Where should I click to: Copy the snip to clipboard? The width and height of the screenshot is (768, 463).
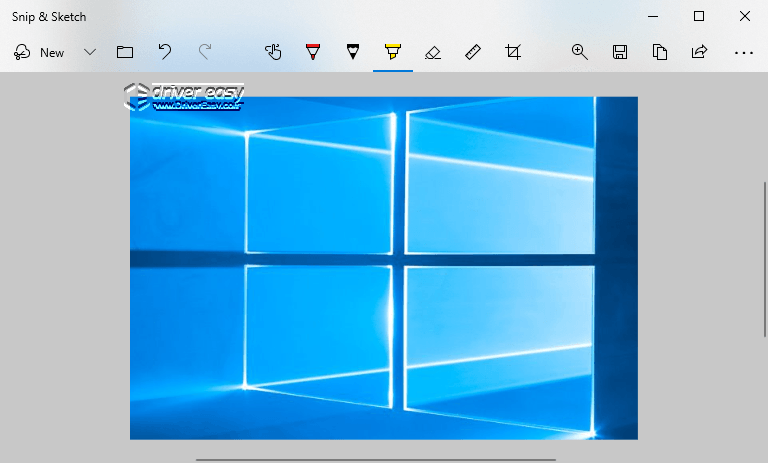pyautogui.click(x=660, y=52)
